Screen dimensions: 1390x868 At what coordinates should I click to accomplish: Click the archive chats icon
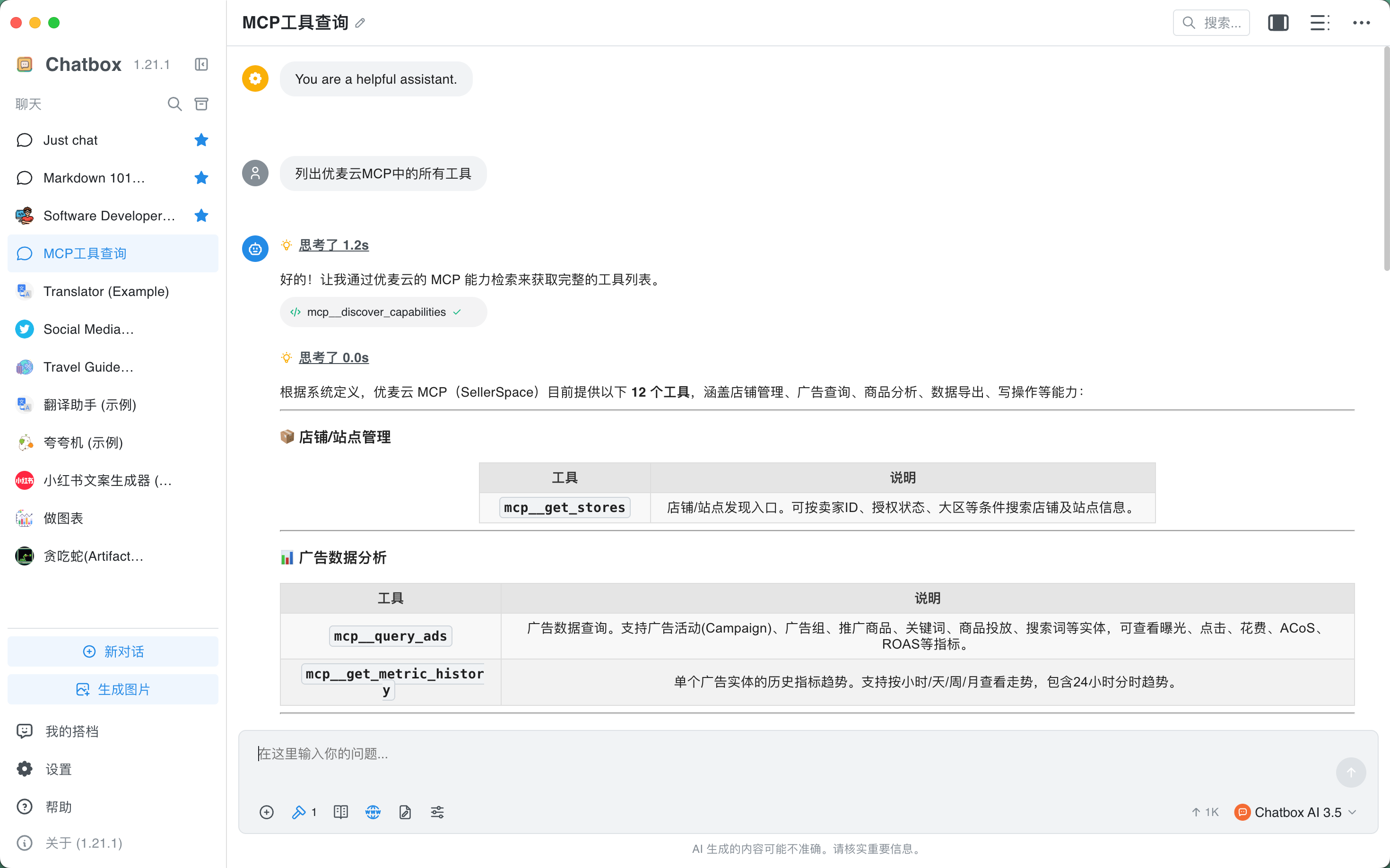201,104
